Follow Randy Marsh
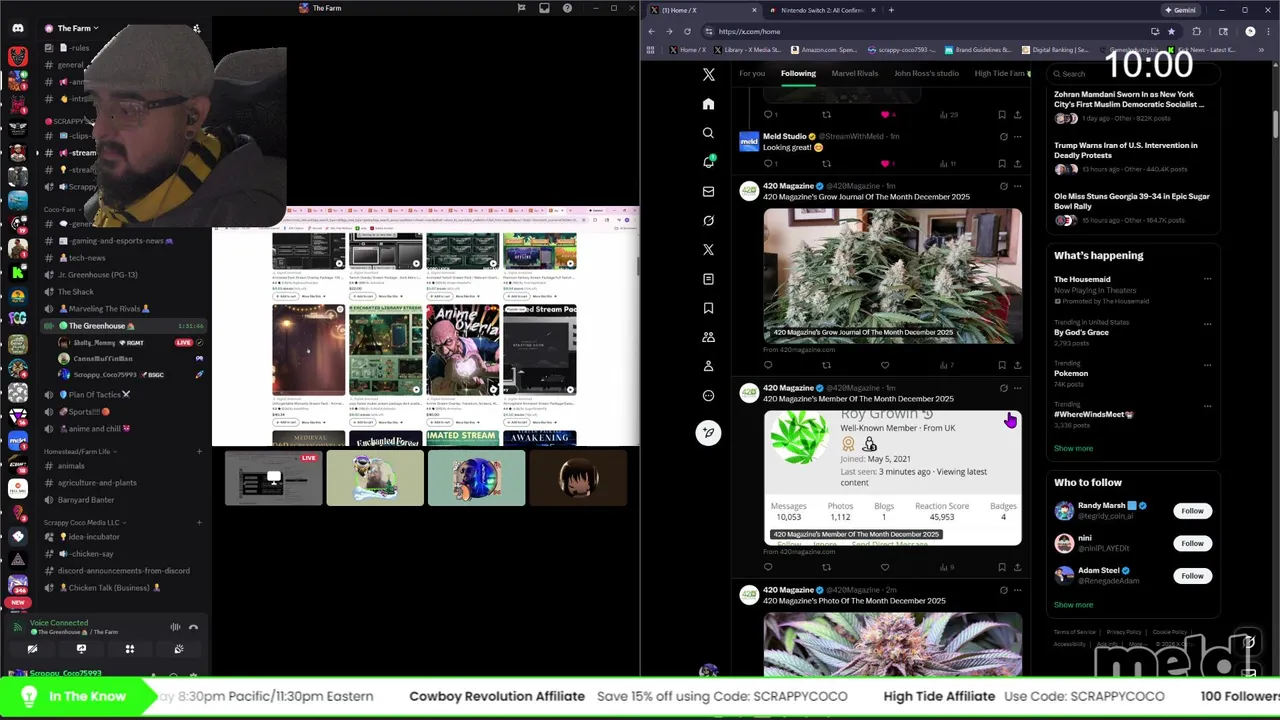The width and height of the screenshot is (1280, 720). tap(1192, 511)
